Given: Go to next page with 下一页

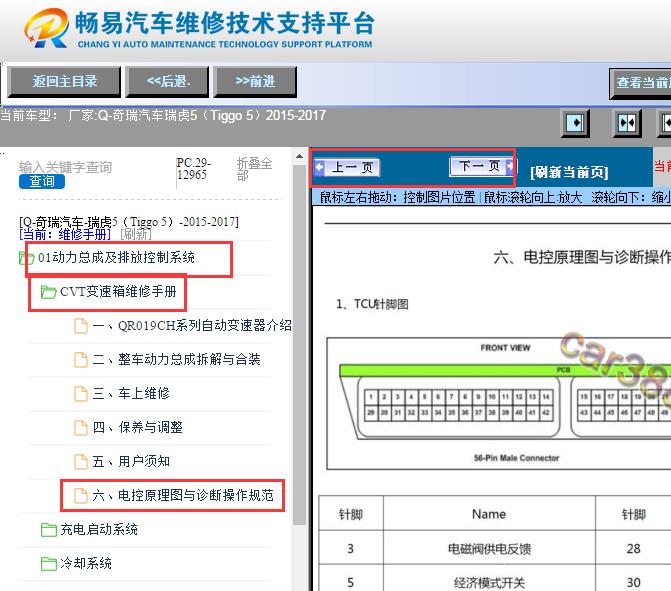Looking at the screenshot, I should 481,166.
